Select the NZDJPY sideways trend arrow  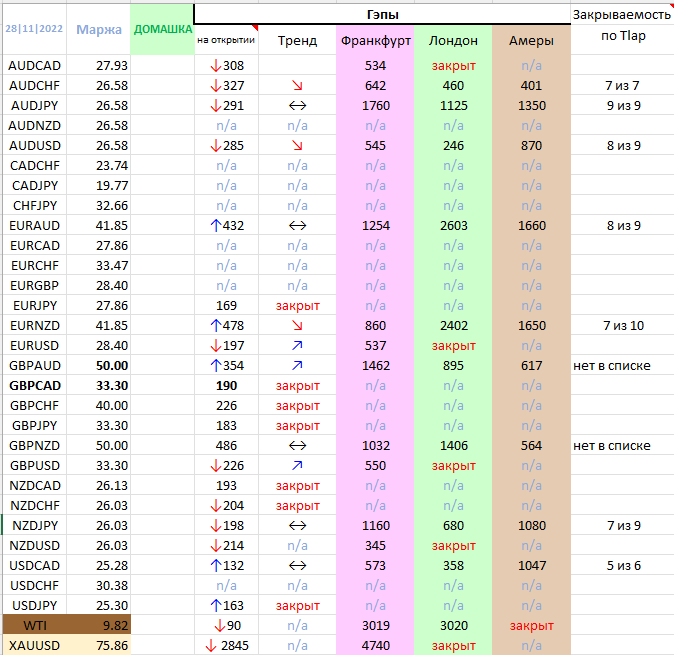click(297, 525)
